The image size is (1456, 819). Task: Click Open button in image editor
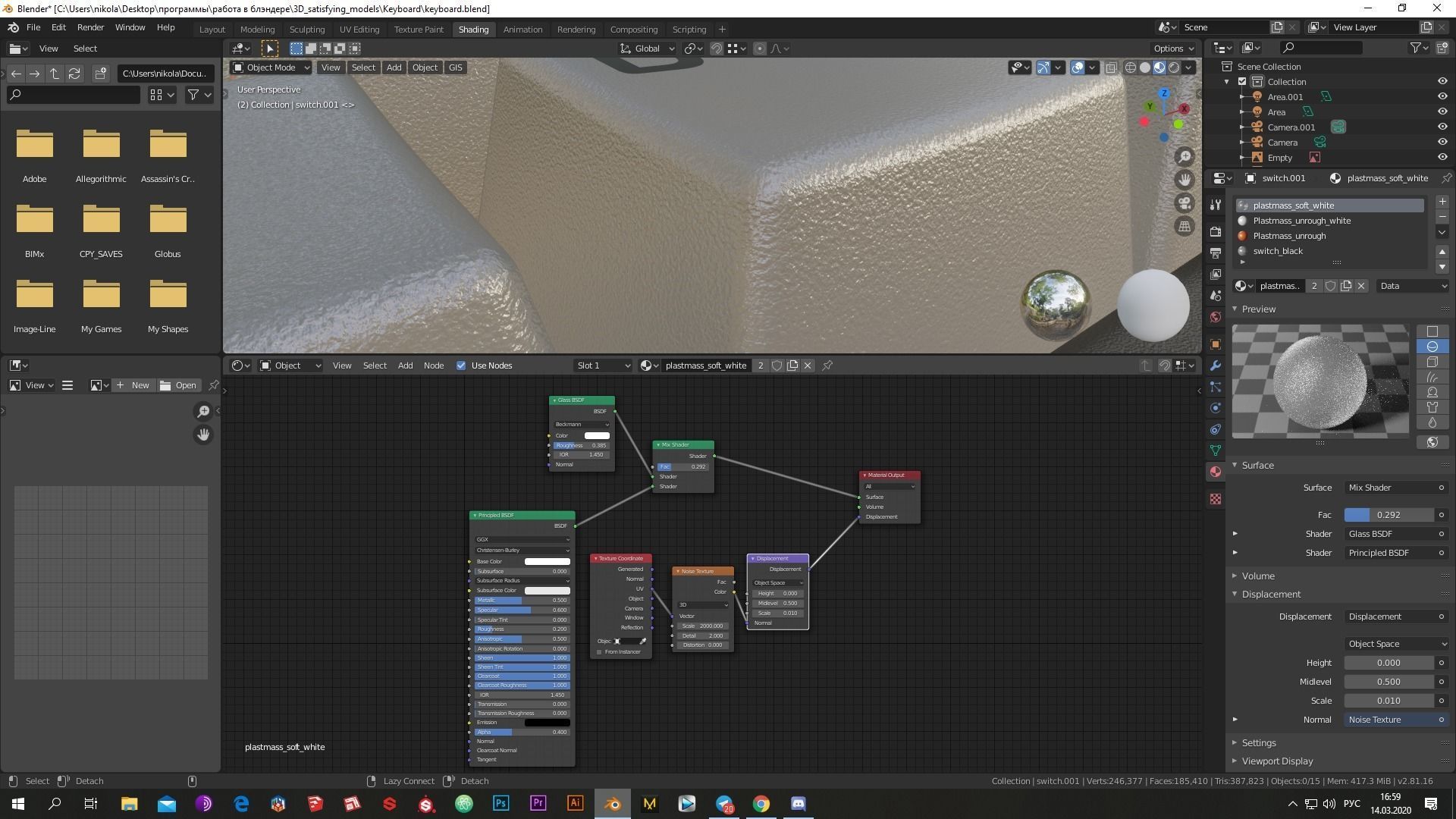[x=179, y=385]
